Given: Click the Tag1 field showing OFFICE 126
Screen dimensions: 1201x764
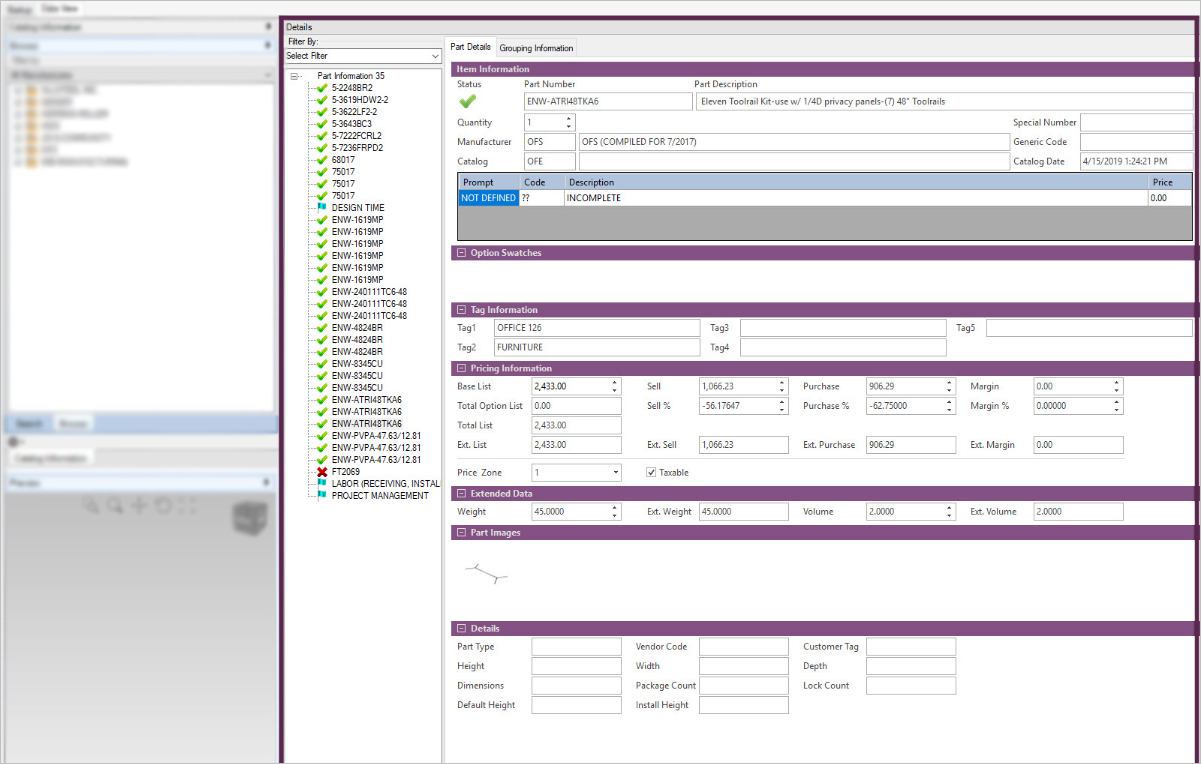Looking at the screenshot, I should coord(597,328).
